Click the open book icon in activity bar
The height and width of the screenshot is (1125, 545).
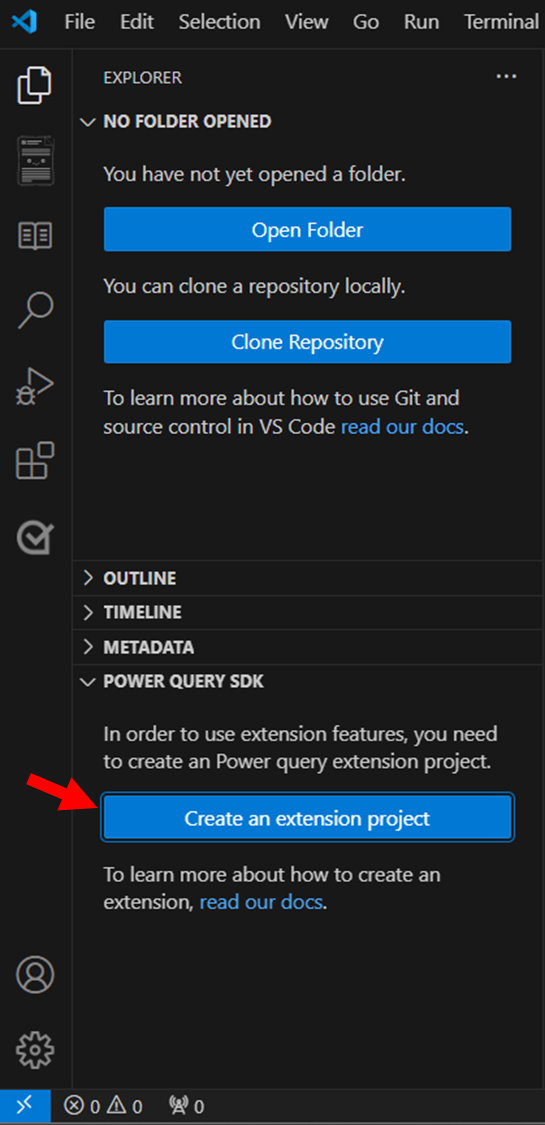(x=34, y=235)
